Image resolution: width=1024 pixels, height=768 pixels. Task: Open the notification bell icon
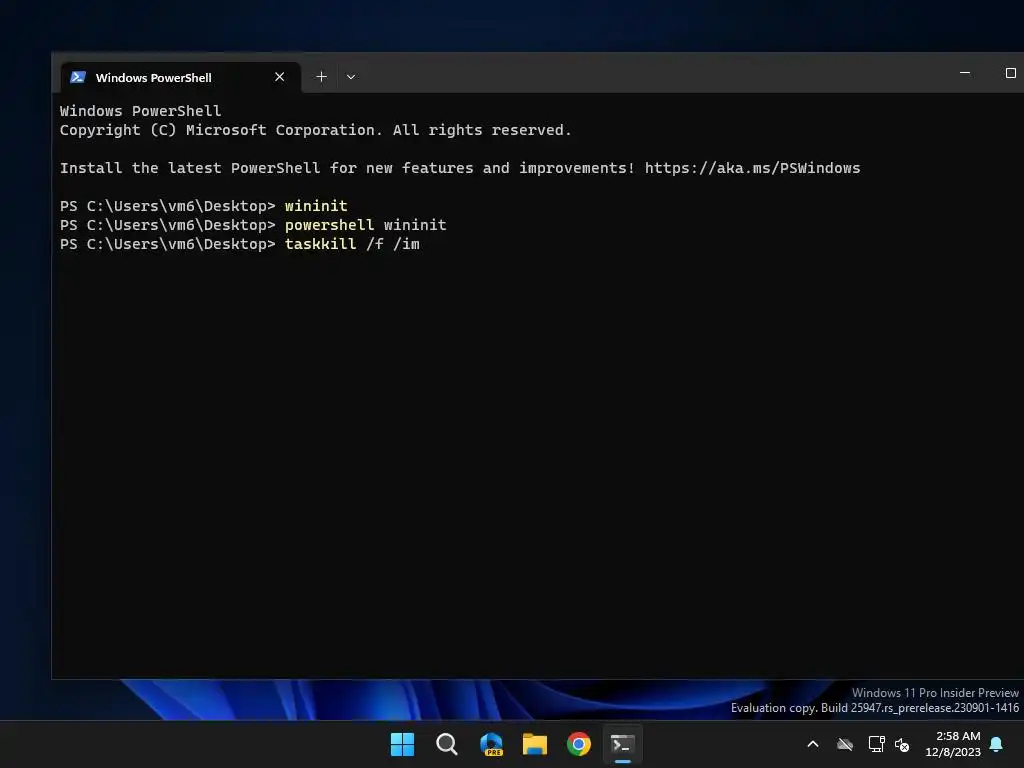997,744
